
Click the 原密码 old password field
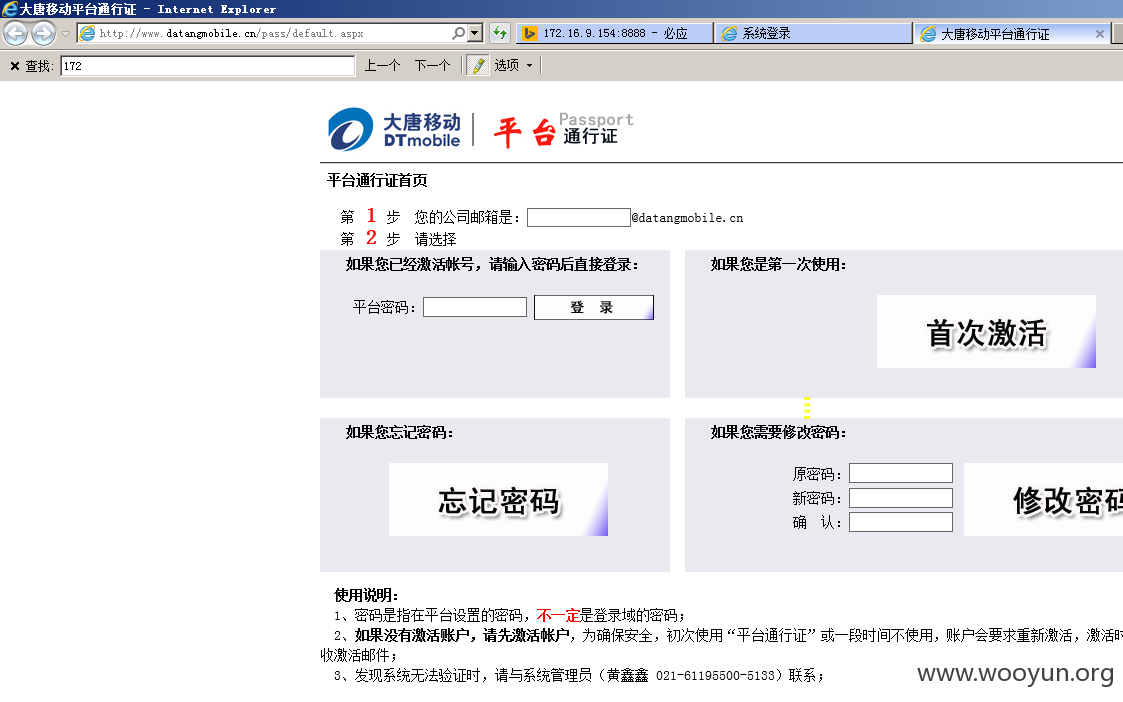point(901,473)
